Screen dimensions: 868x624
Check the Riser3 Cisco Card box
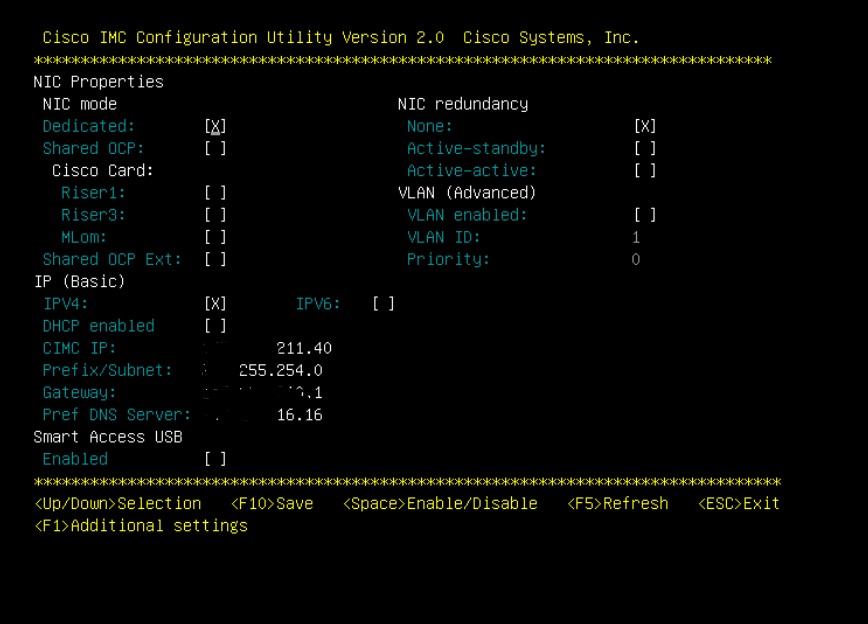pyautogui.click(x=215, y=215)
